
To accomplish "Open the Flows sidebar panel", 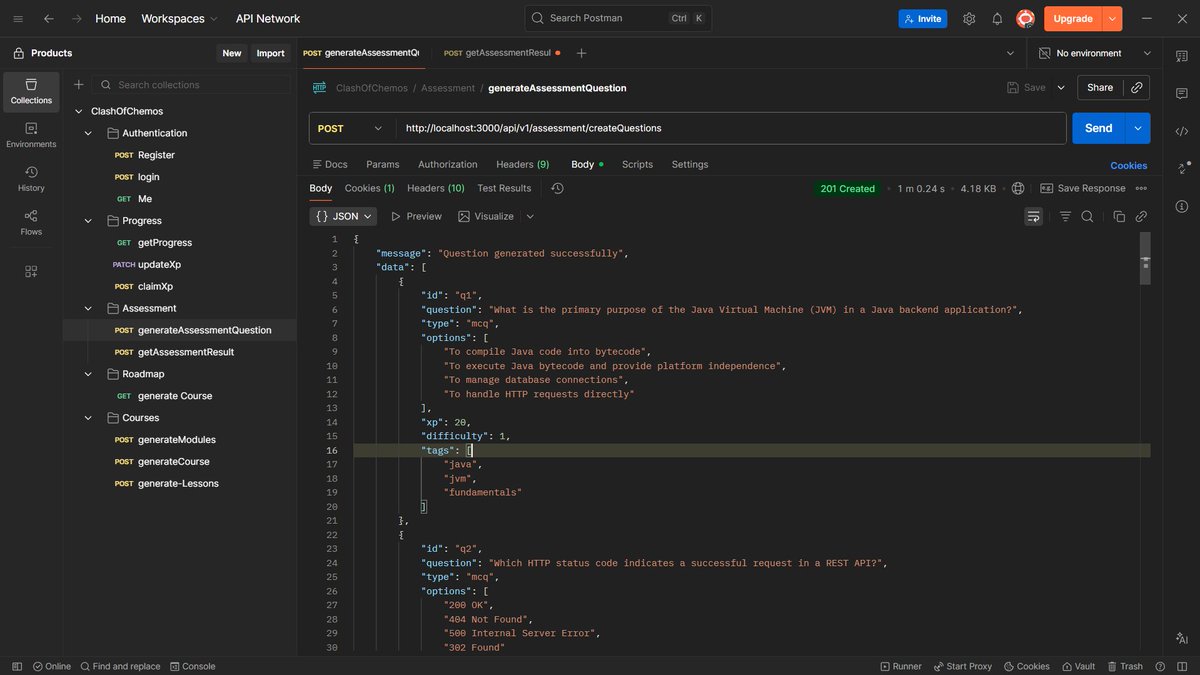I will coord(31,223).
